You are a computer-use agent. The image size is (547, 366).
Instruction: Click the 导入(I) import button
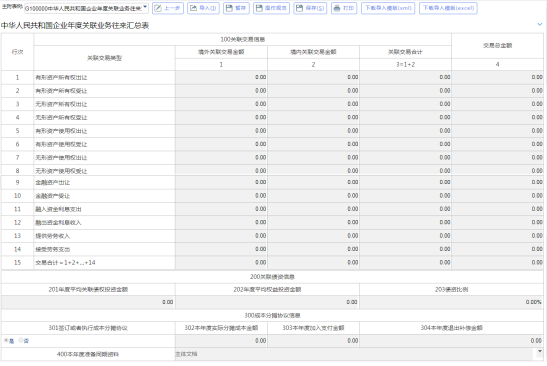203,8
